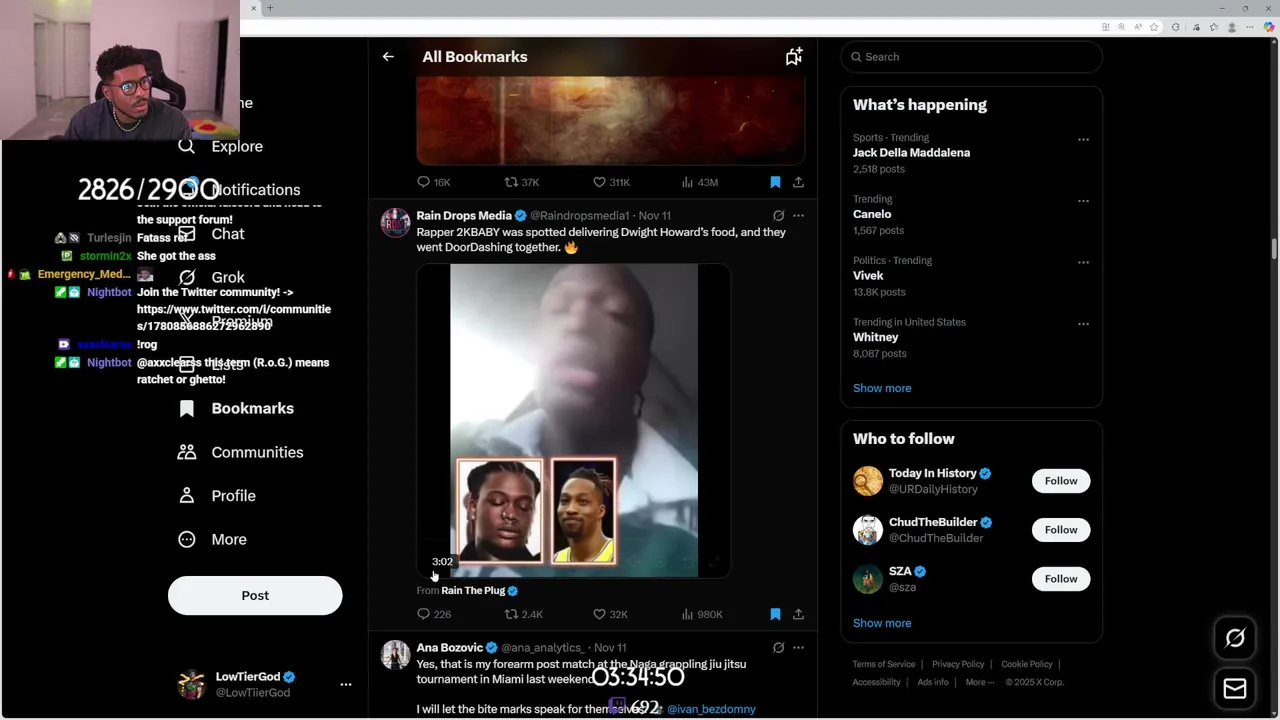Viewport: 1280px width, 720px height.
Task: Repost the Rain Drops Media post
Action: [523, 614]
